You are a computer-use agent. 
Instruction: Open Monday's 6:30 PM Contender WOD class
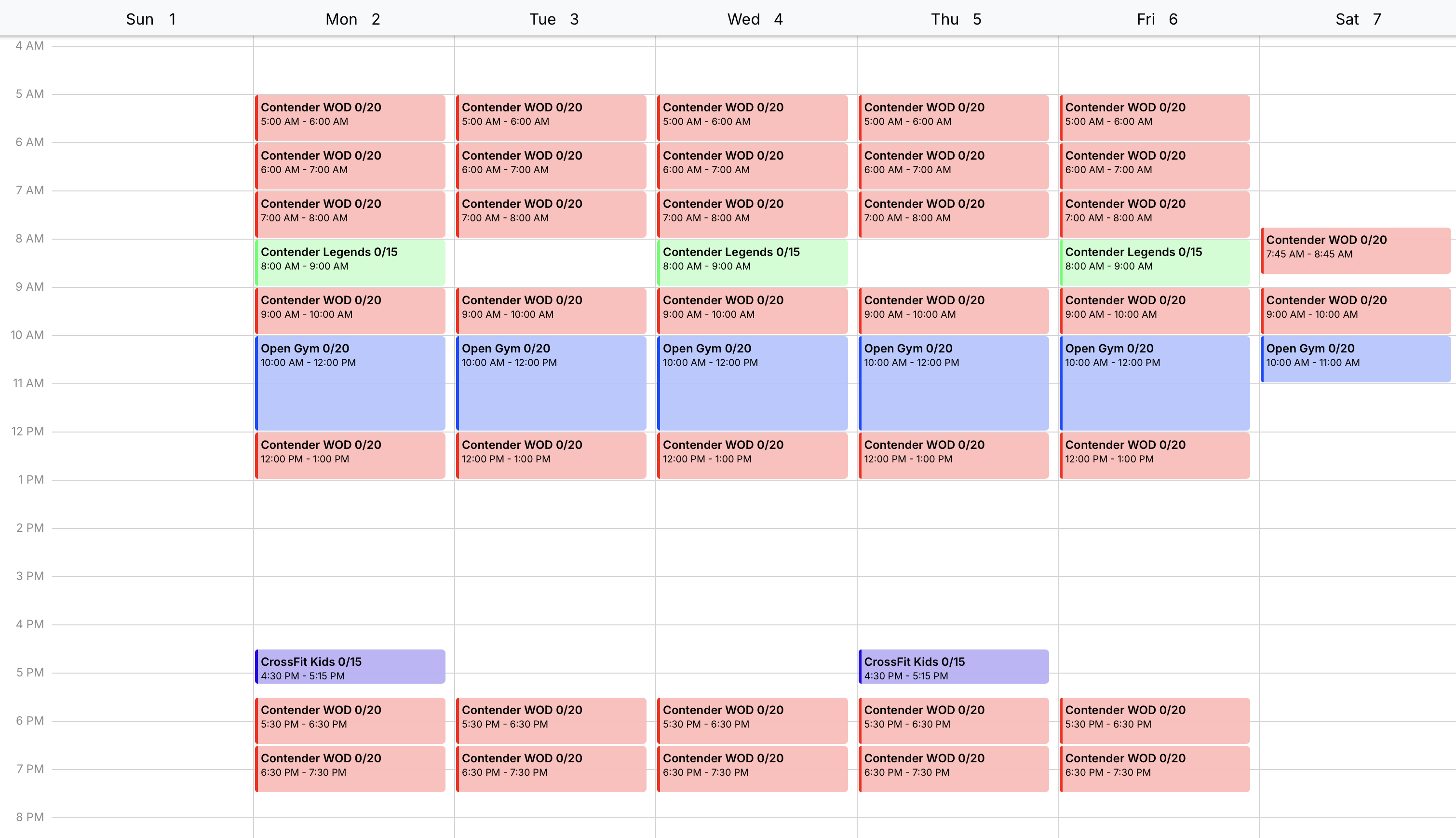click(x=350, y=769)
